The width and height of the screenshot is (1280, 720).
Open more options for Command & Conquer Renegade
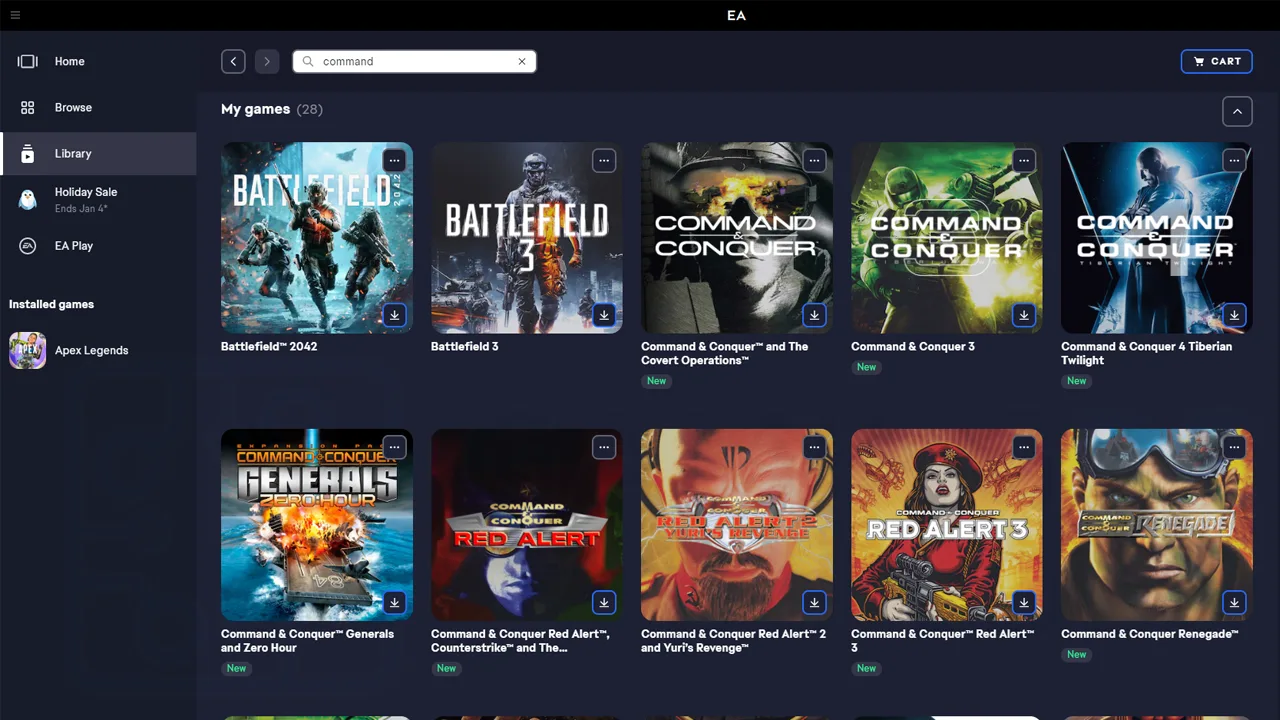point(1234,447)
